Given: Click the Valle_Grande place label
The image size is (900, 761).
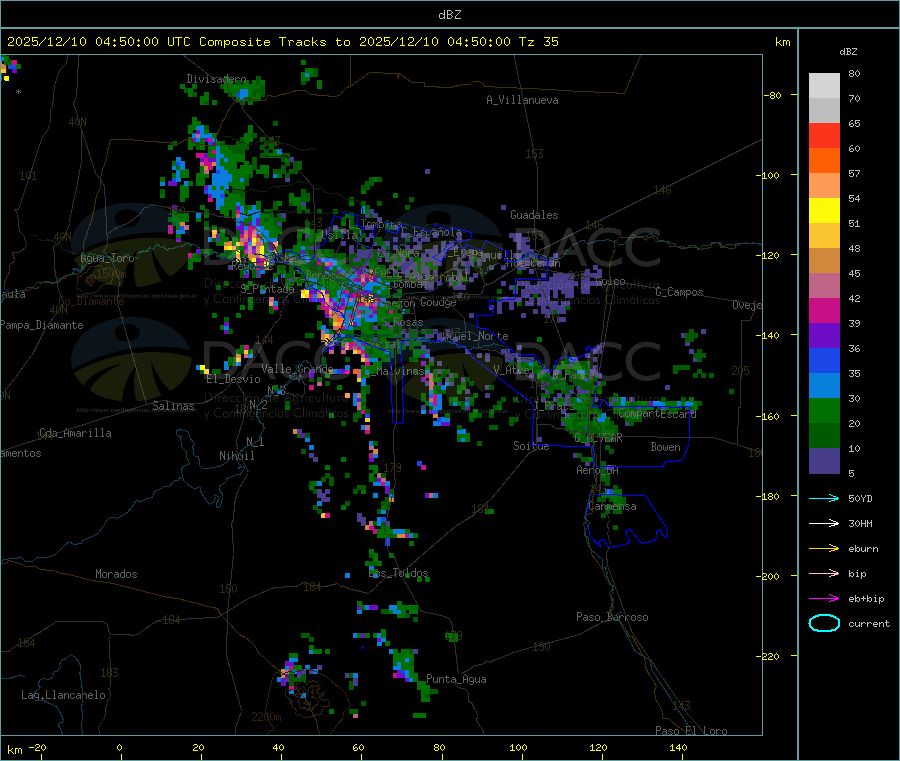Looking at the screenshot, I should pyautogui.click(x=297, y=369).
